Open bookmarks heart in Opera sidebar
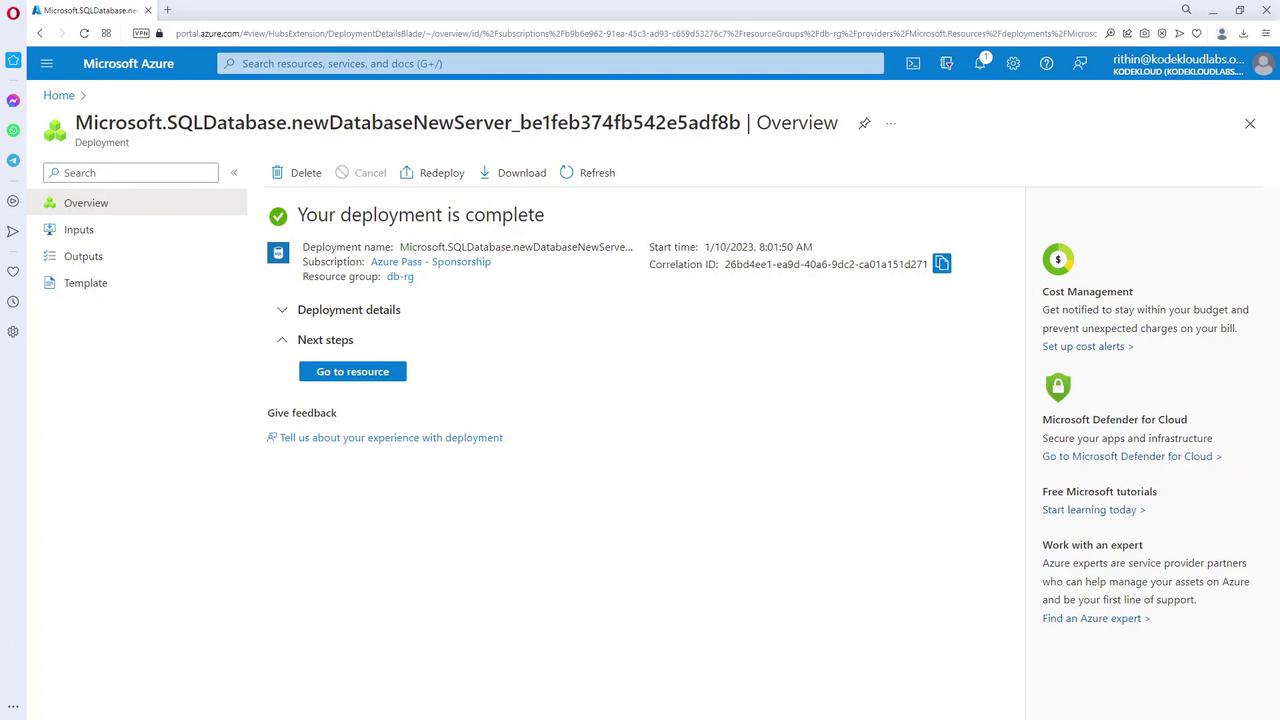 click(13, 272)
